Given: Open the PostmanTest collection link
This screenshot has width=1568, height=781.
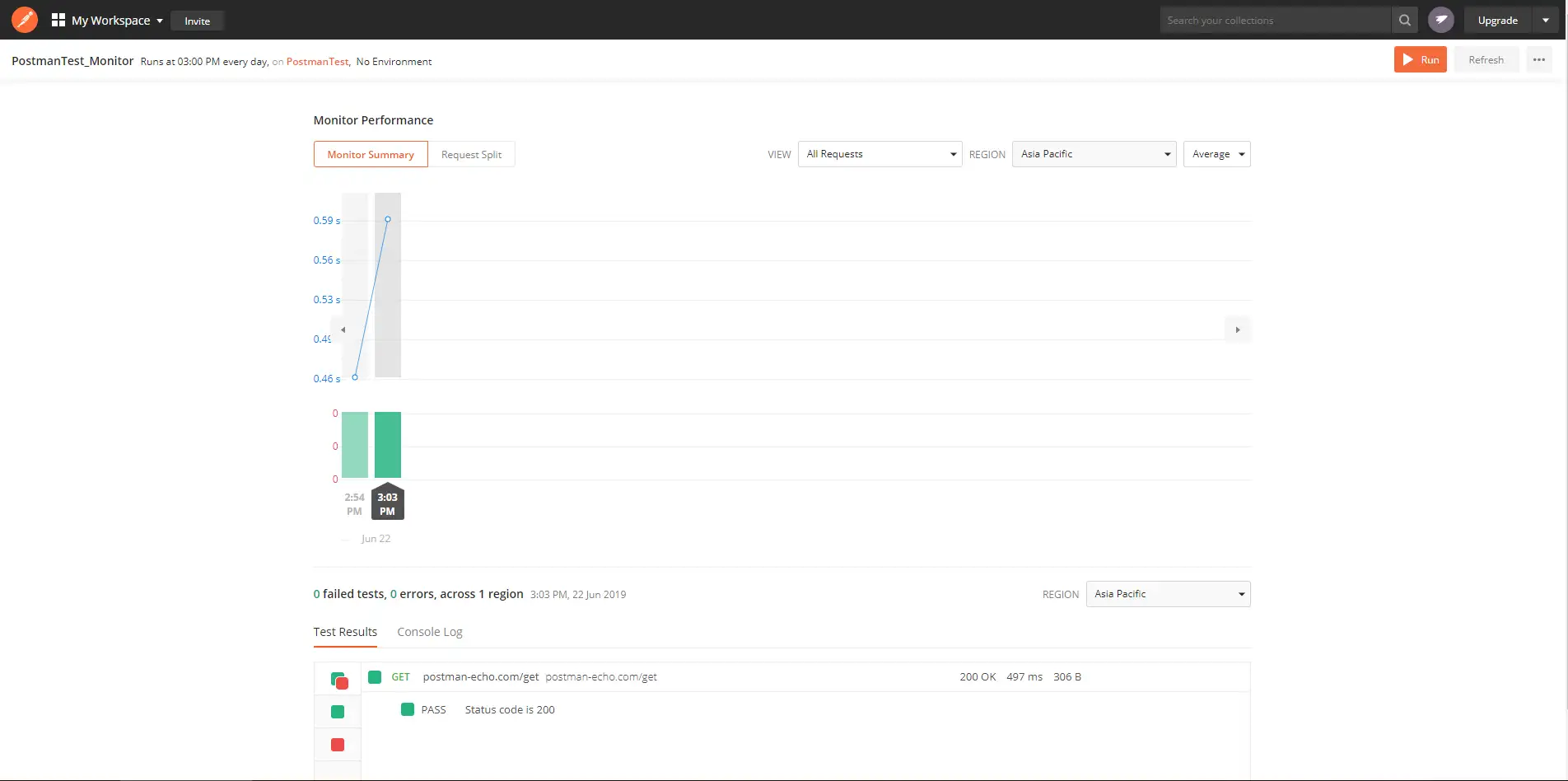Looking at the screenshot, I should pos(317,62).
